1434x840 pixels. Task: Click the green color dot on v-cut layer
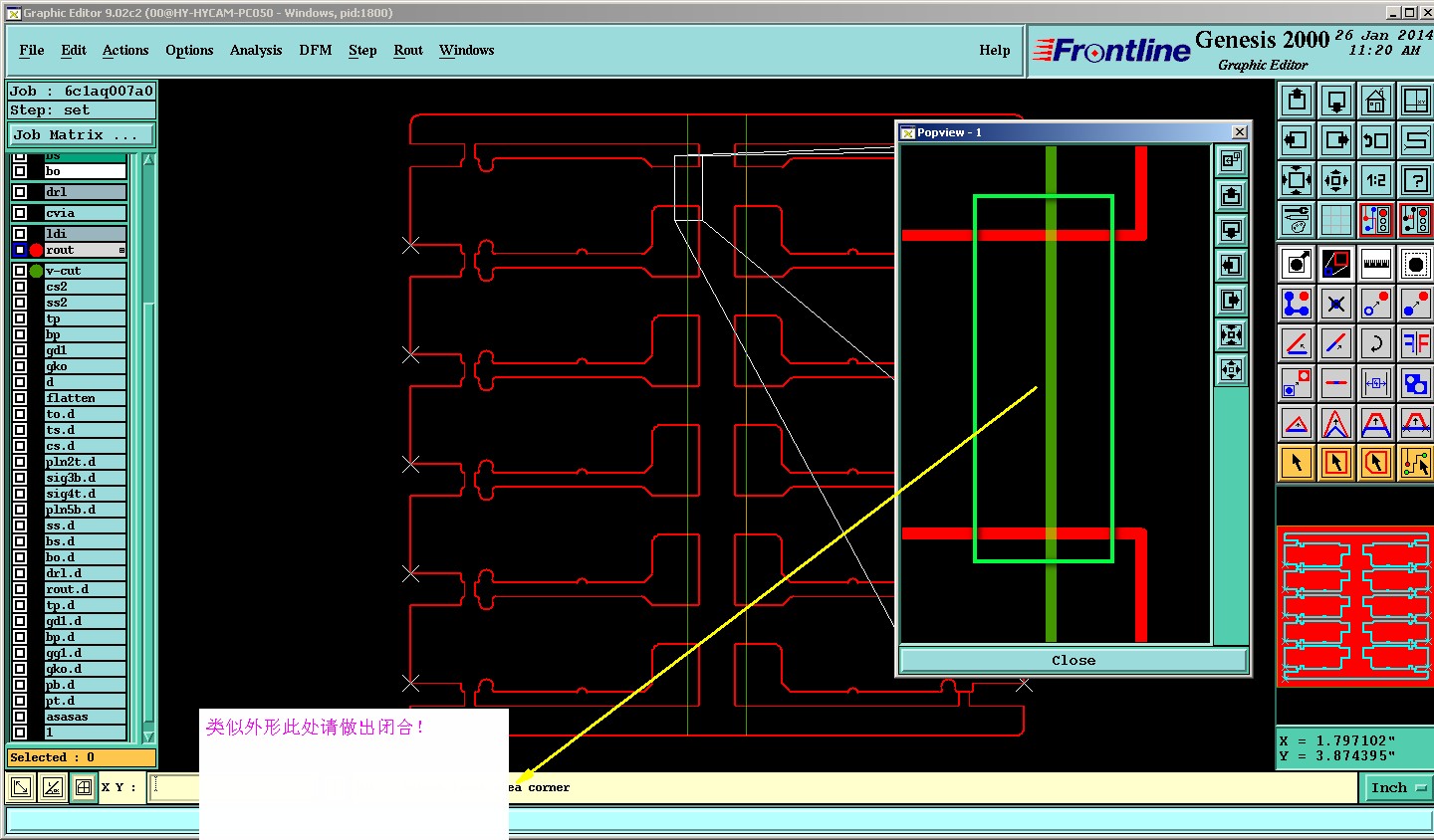[x=37, y=271]
